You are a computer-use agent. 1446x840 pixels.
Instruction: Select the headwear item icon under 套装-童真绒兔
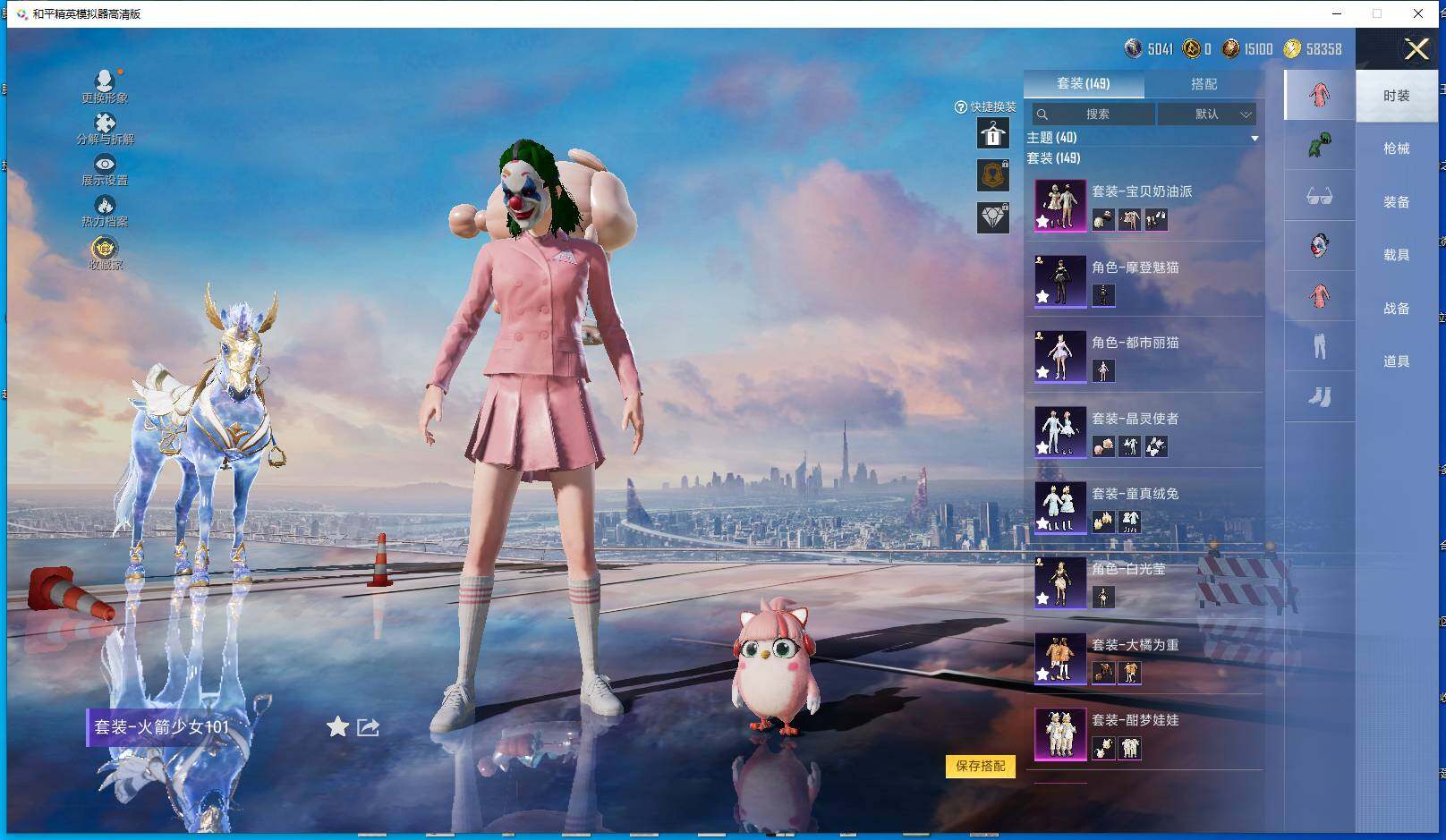pyautogui.click(x=1103, y=522)
